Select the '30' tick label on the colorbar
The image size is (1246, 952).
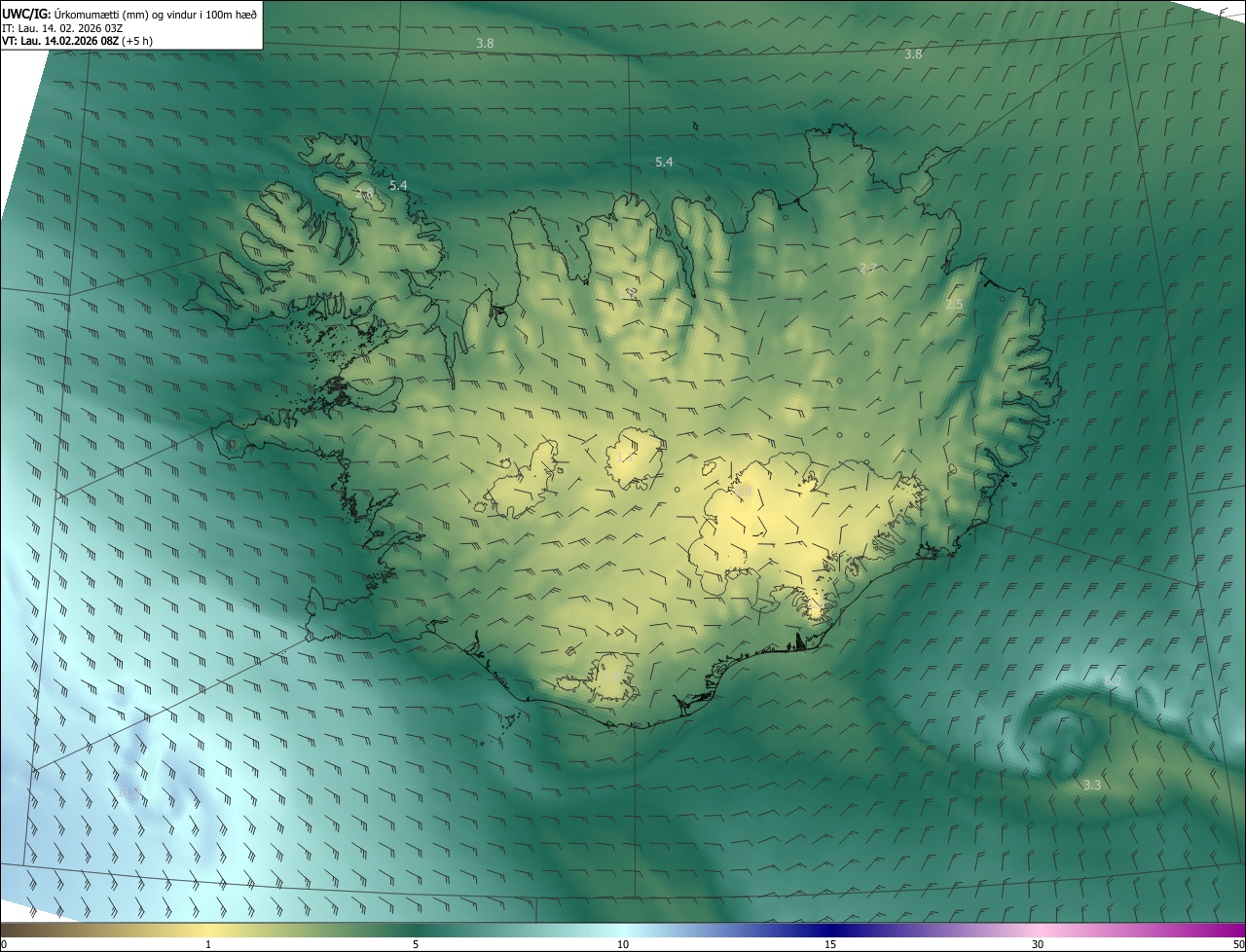1038,944
